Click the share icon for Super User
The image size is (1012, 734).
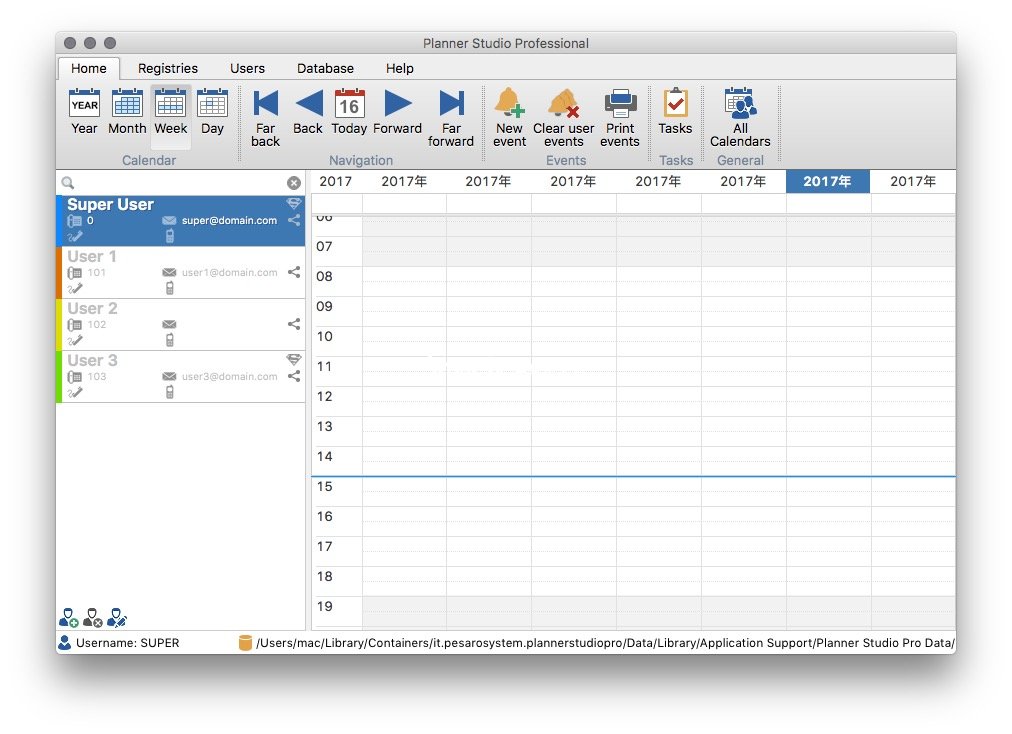pyautogui.click(x=294, y=220)
